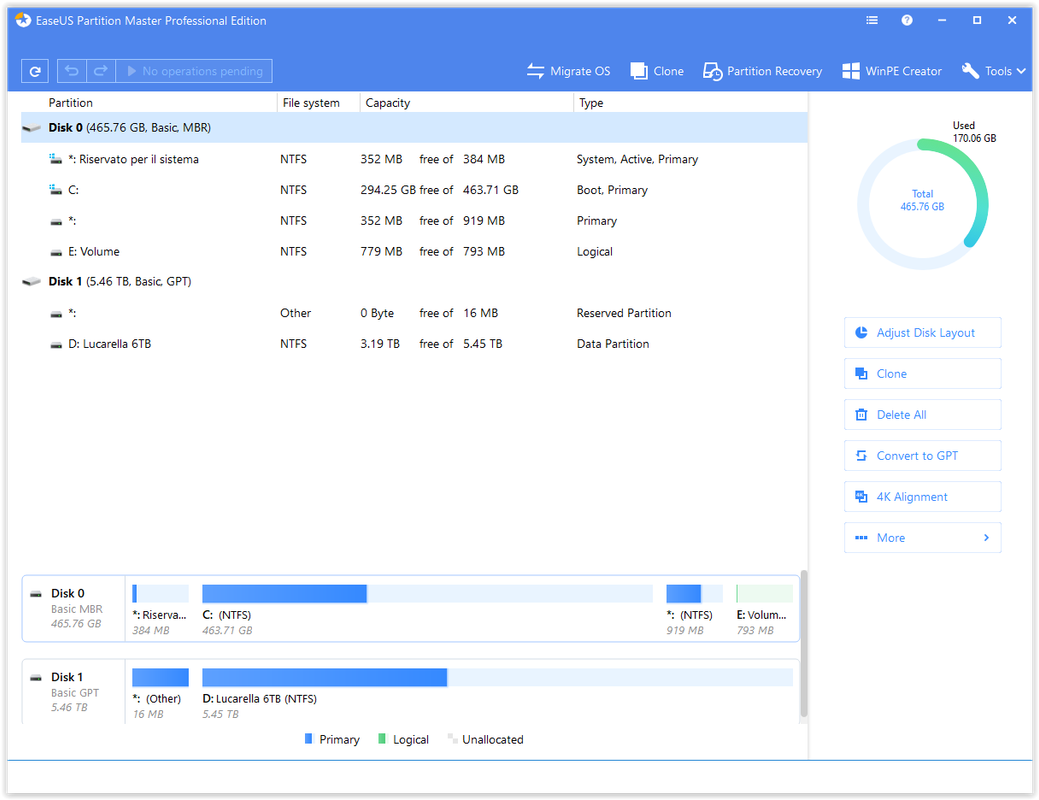Select D: Lucarella 6TB partition row
This screenshot has height=800, width=1039.
[414, 343]
